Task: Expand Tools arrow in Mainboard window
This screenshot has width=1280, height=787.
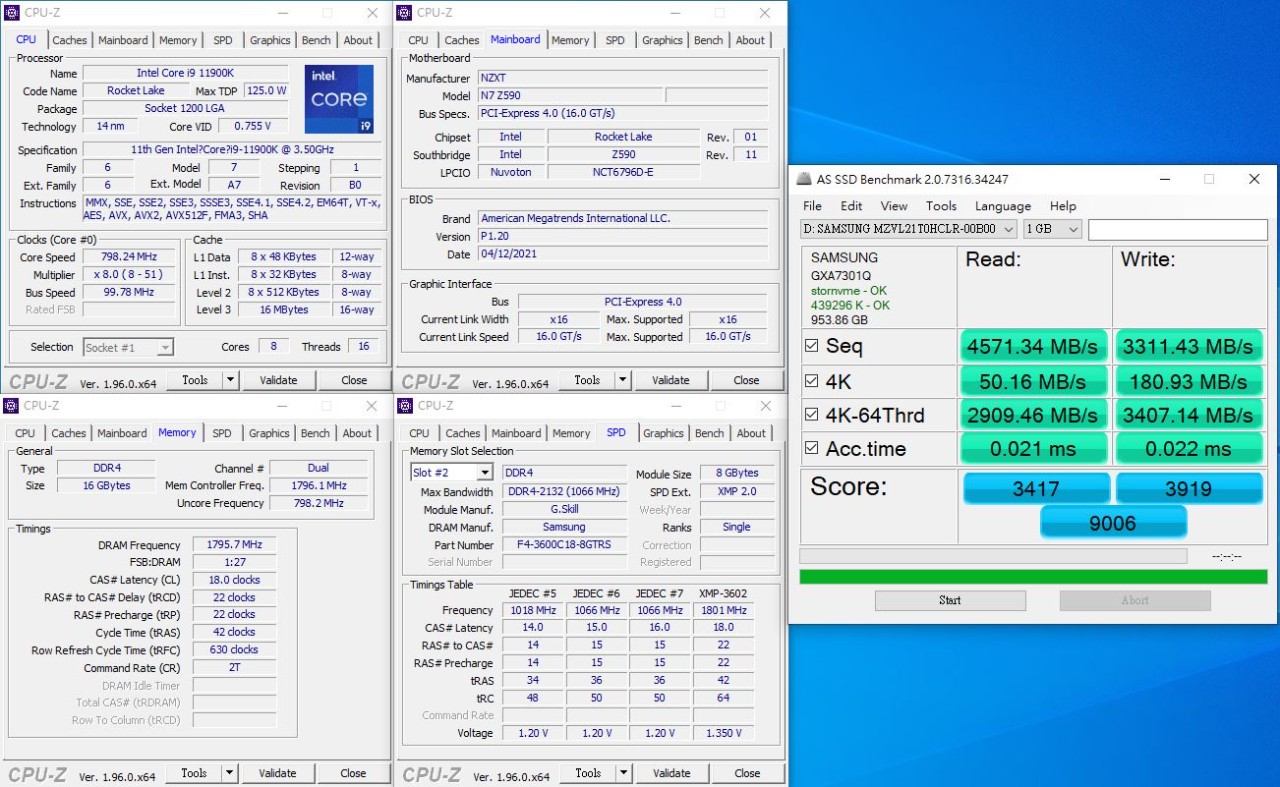Action: click(622, 380)
